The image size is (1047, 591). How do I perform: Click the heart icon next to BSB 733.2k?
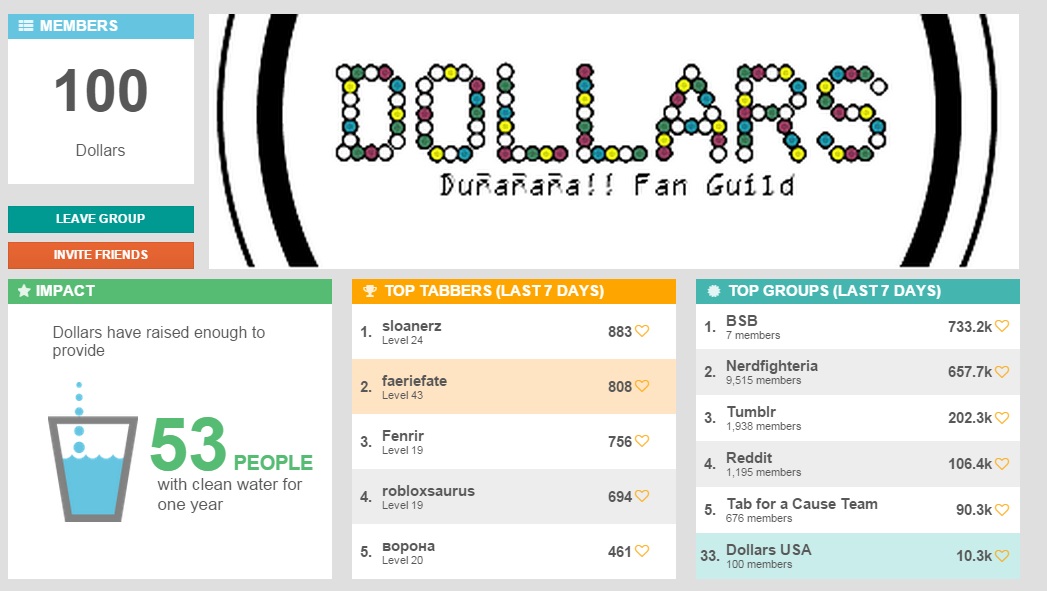(x=1002, y=326)
